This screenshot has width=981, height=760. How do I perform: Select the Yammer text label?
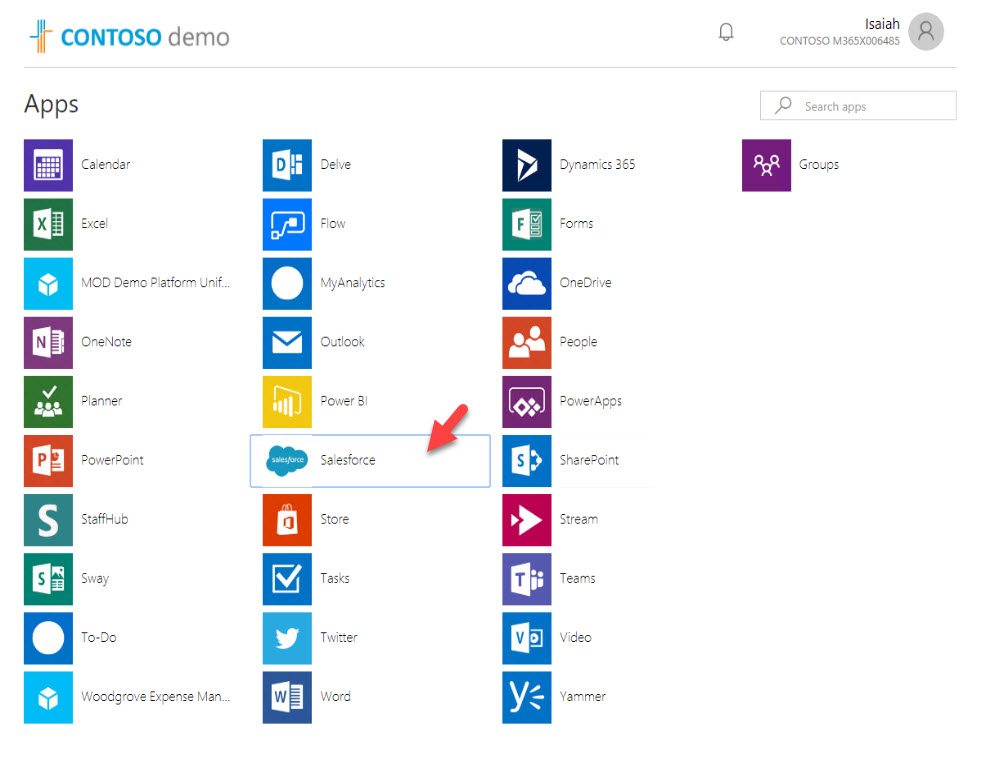click(x=582, y=697)
